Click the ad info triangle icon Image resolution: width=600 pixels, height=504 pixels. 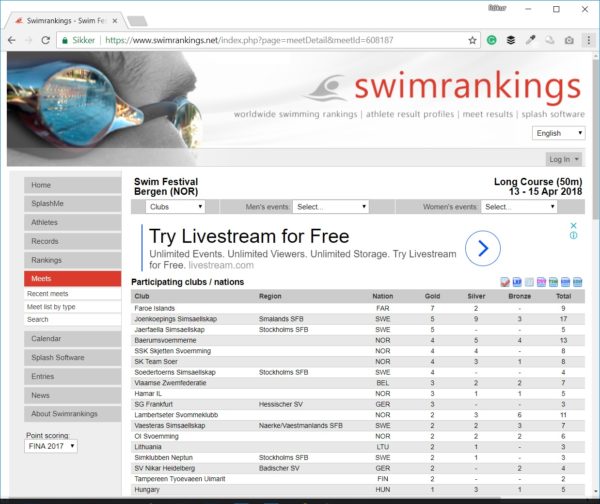tap(573, 225)
